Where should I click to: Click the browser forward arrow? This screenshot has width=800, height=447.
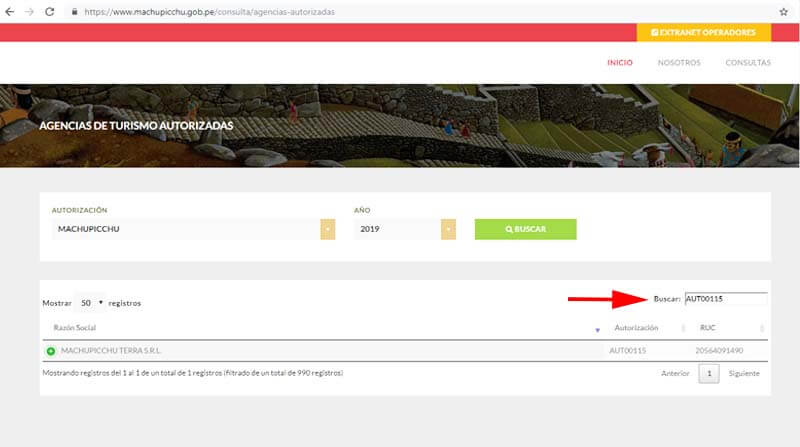[x=29, y=11]
